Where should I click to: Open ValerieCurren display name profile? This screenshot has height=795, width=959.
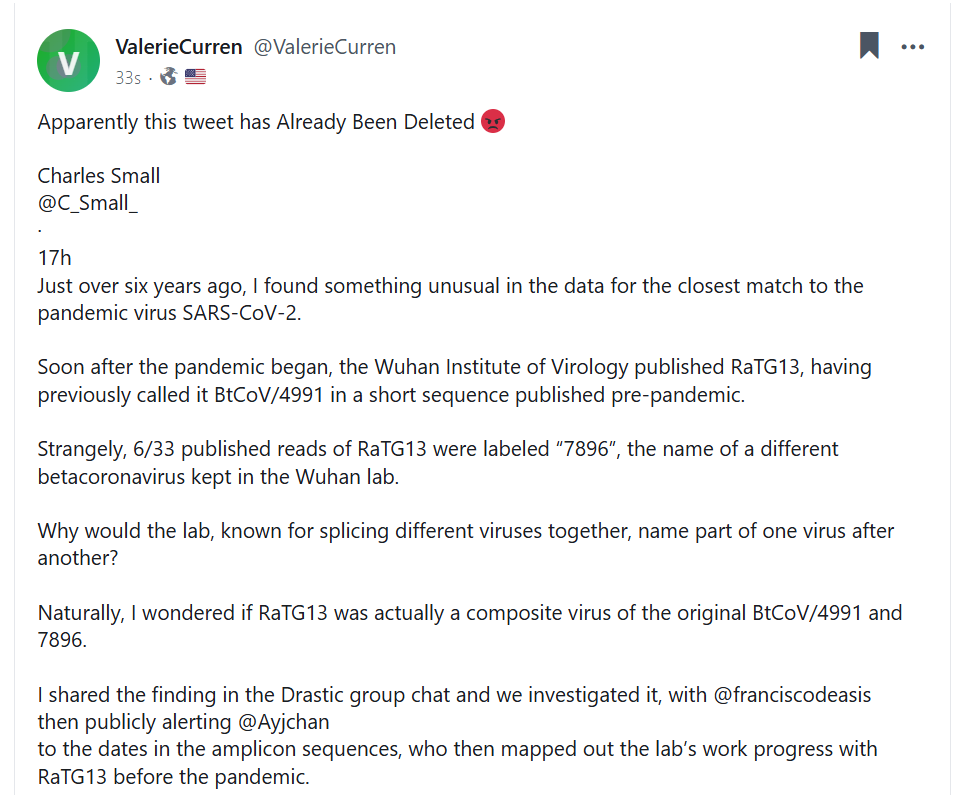(x=179, y=47)
